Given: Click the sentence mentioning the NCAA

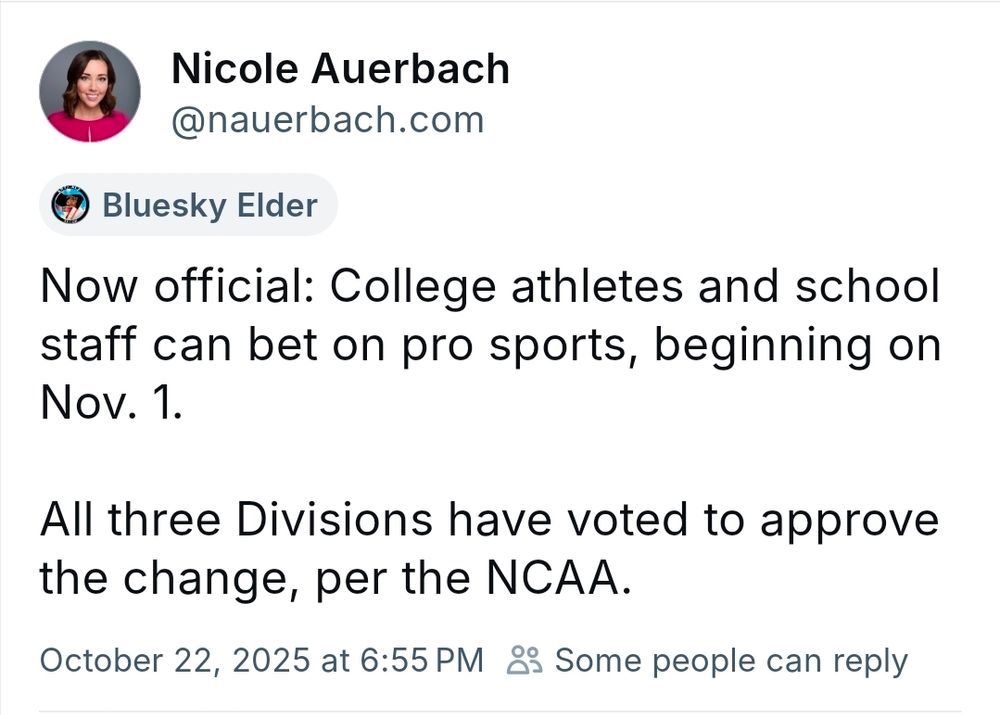Looking at the screenshot, I should pyautogui.click(x=488, y=547).
